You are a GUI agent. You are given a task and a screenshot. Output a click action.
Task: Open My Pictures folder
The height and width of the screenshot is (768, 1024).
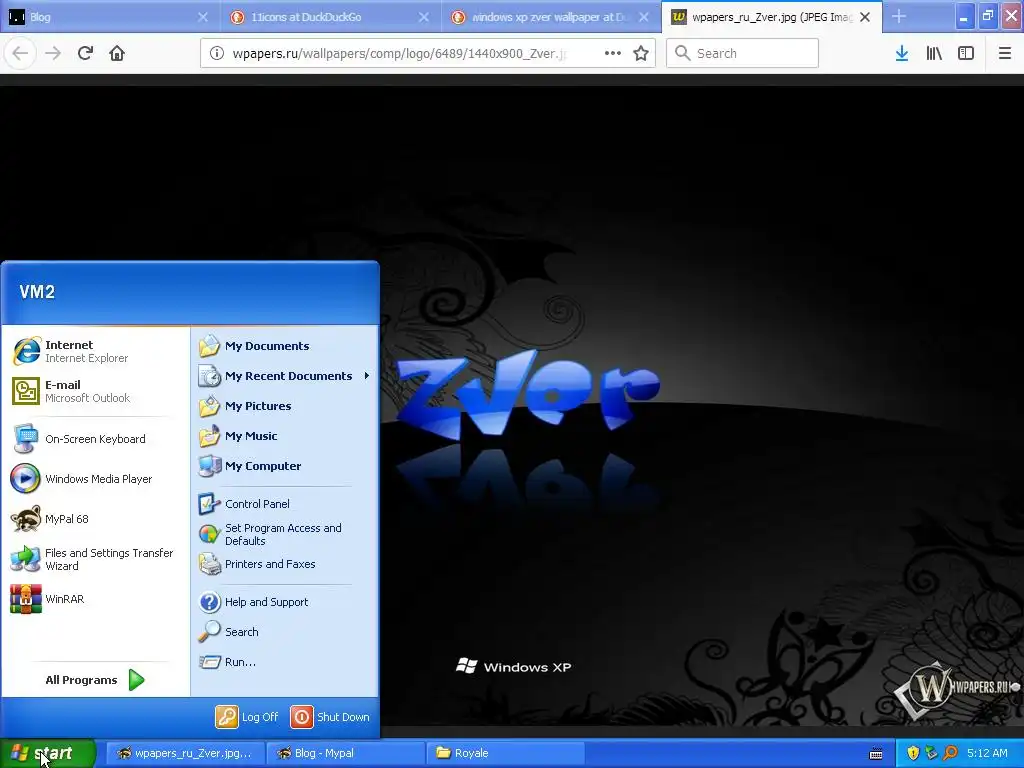[x=285, y=406]
